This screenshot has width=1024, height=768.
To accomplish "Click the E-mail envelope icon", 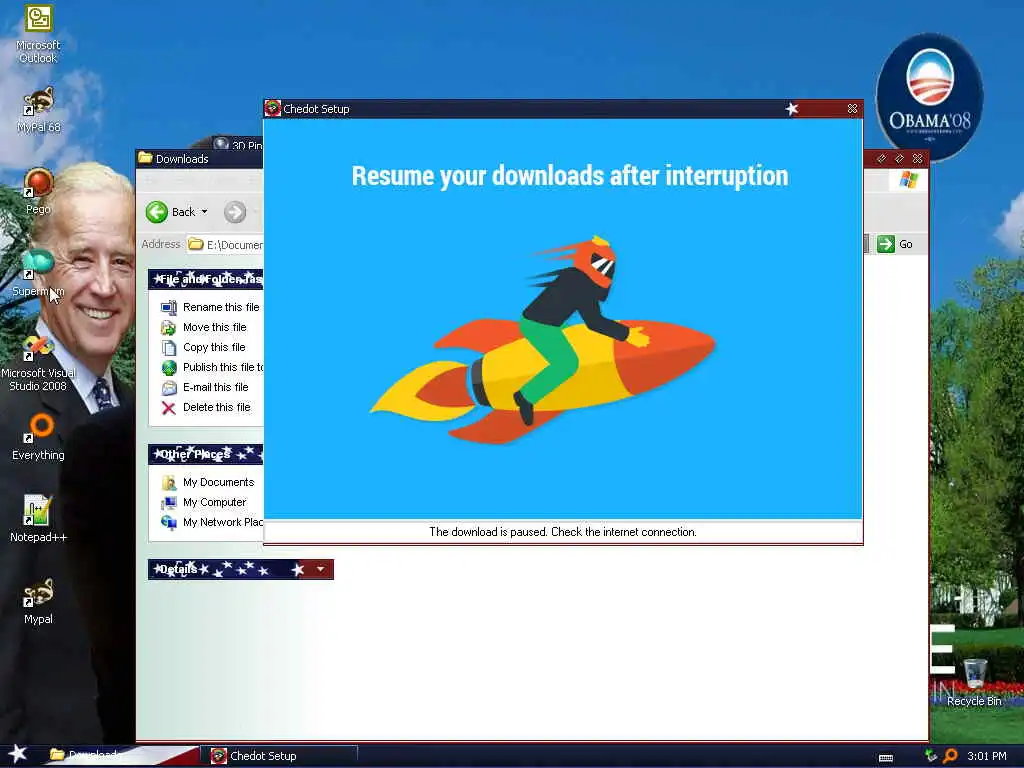I will [x=168, y=388].
